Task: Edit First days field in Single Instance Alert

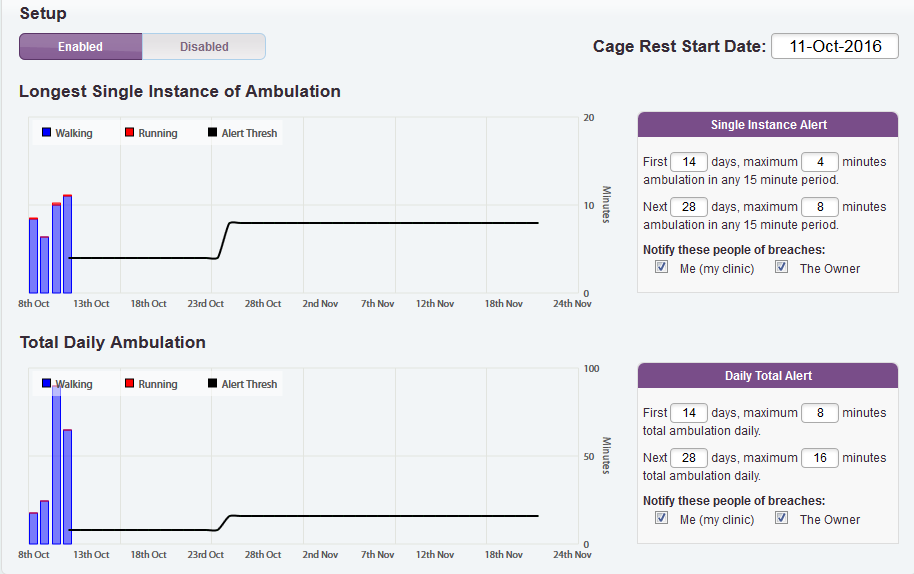Action: click(x=689, y=162)
